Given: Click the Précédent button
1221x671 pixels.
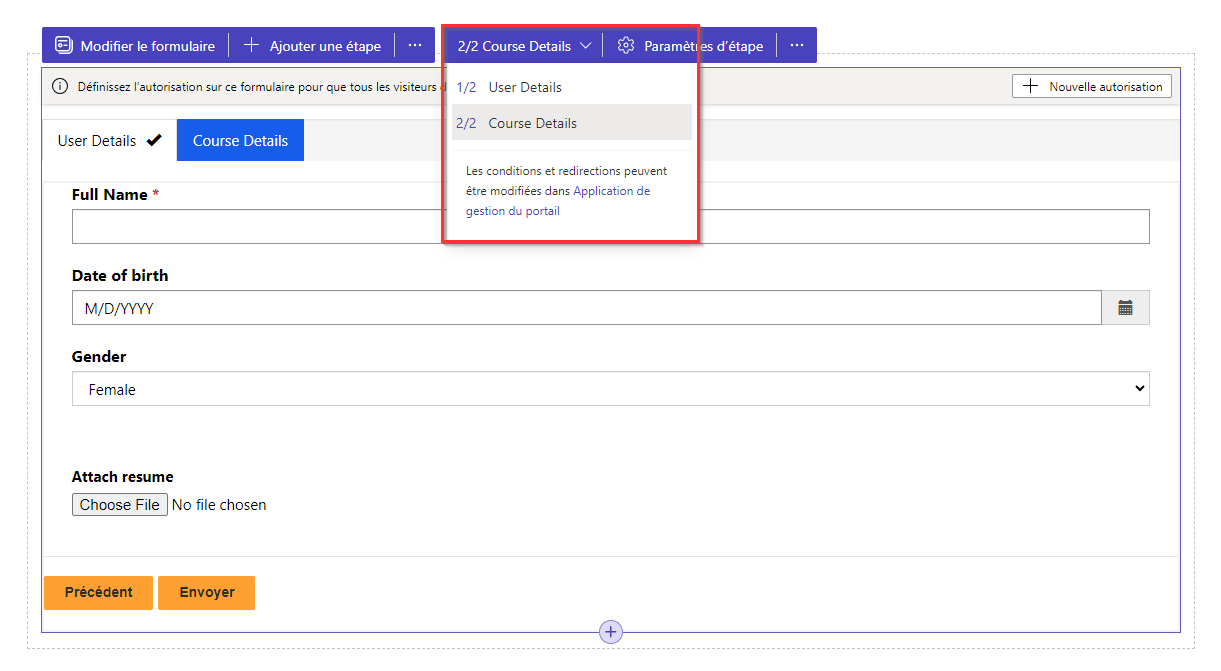Looking at the screenshot, I should [98, 592].
